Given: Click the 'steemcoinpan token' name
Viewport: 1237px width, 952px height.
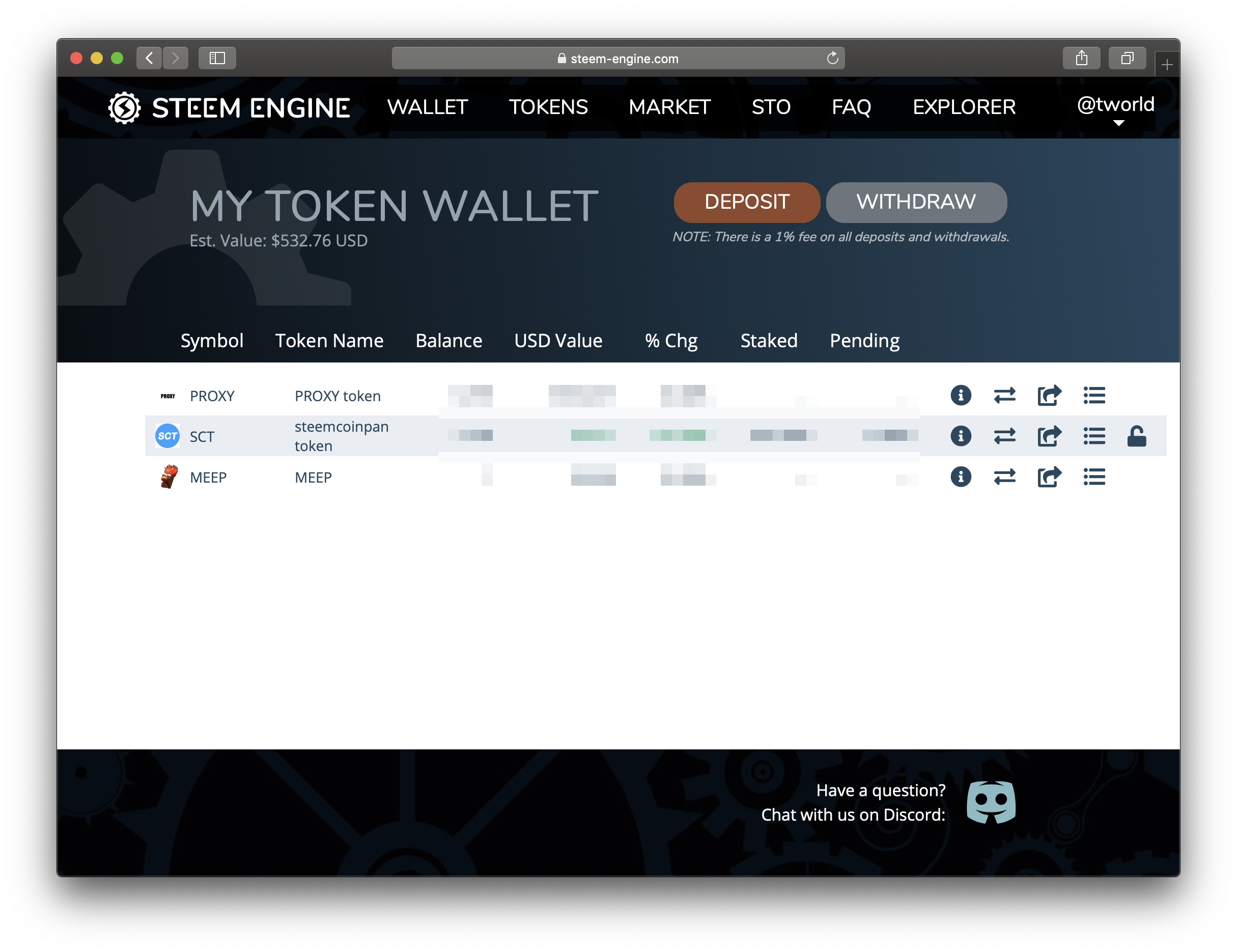Looking at the screenshot, I should click(x=342, y=436).
